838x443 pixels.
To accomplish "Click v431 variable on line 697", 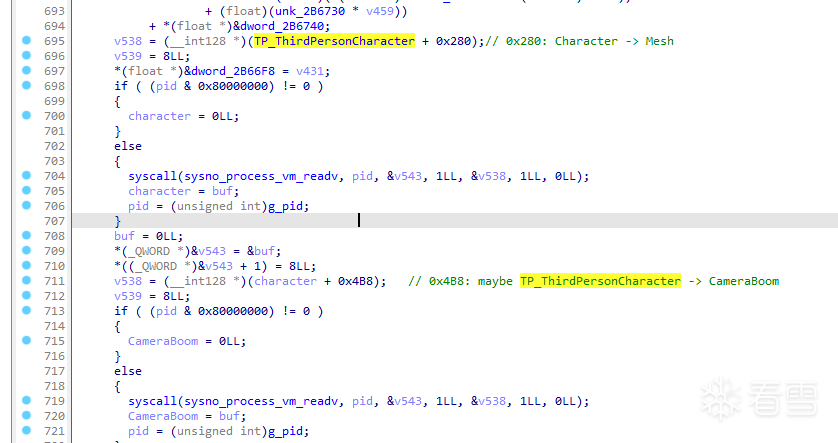I will 310,71.
